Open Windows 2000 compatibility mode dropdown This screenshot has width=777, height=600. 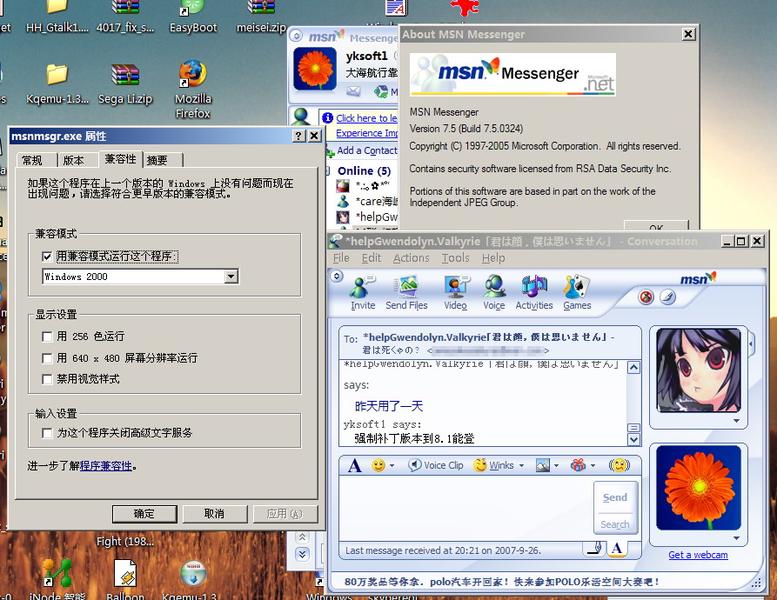tap(231, 276)
